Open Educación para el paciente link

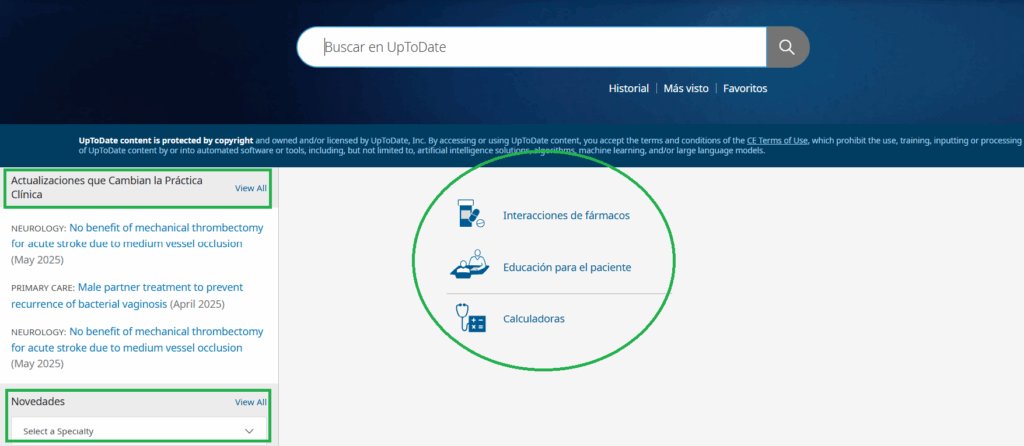click(x=567, y=267)
